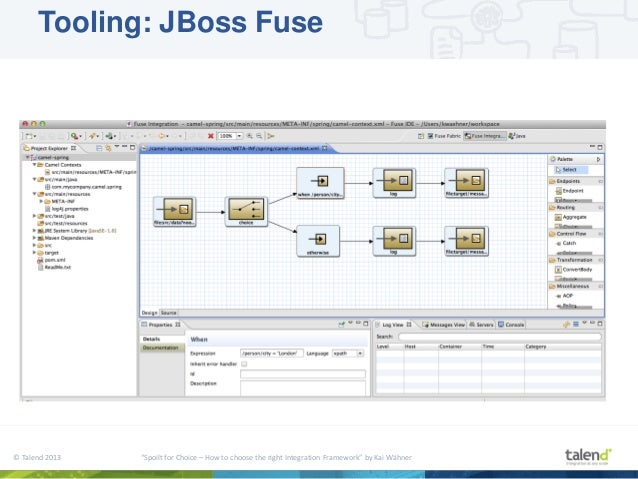
Task: Click the orange icon in Log View toolbar
Action: 566,324
